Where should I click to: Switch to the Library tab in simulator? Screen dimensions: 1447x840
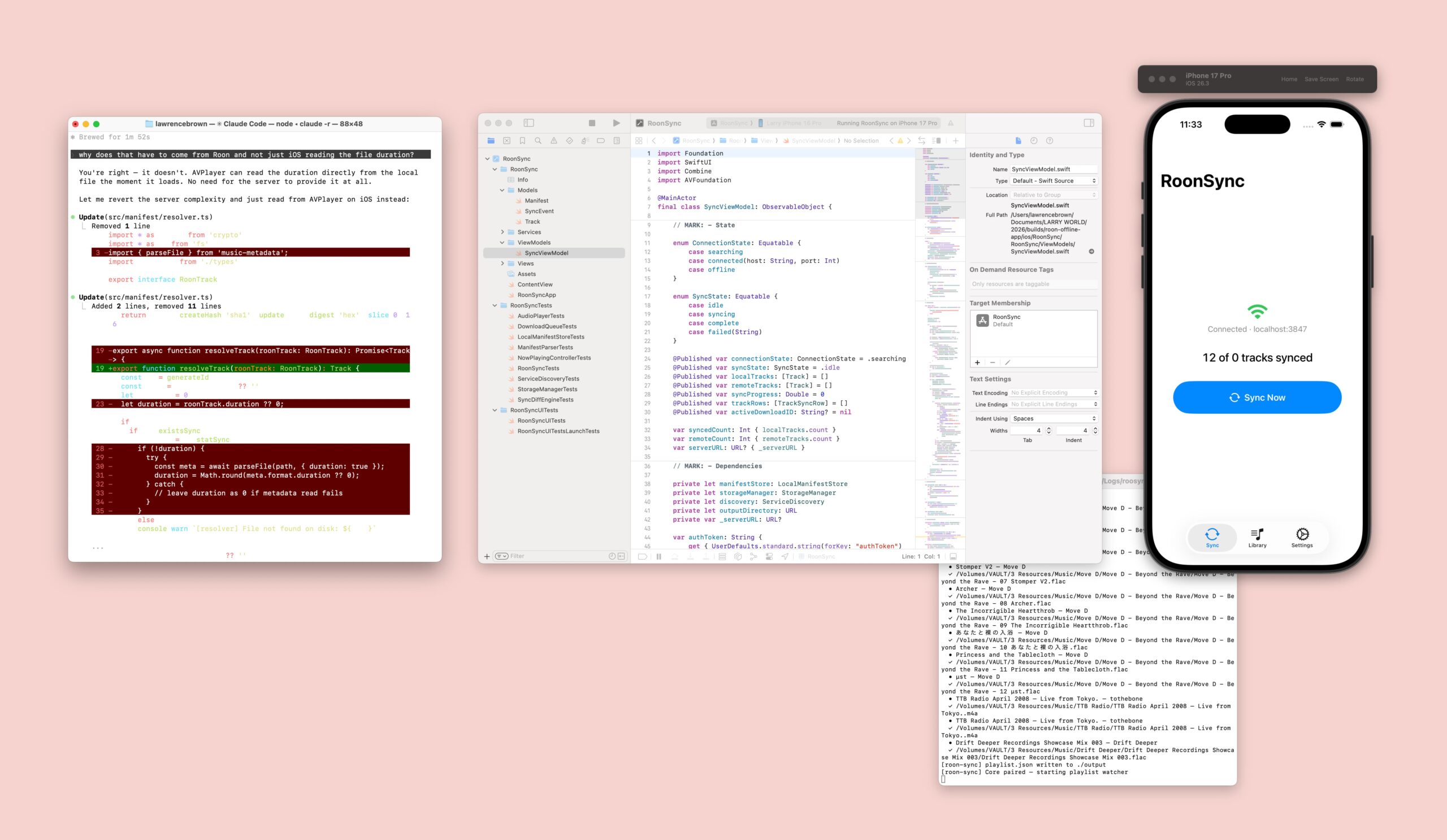1257,538
